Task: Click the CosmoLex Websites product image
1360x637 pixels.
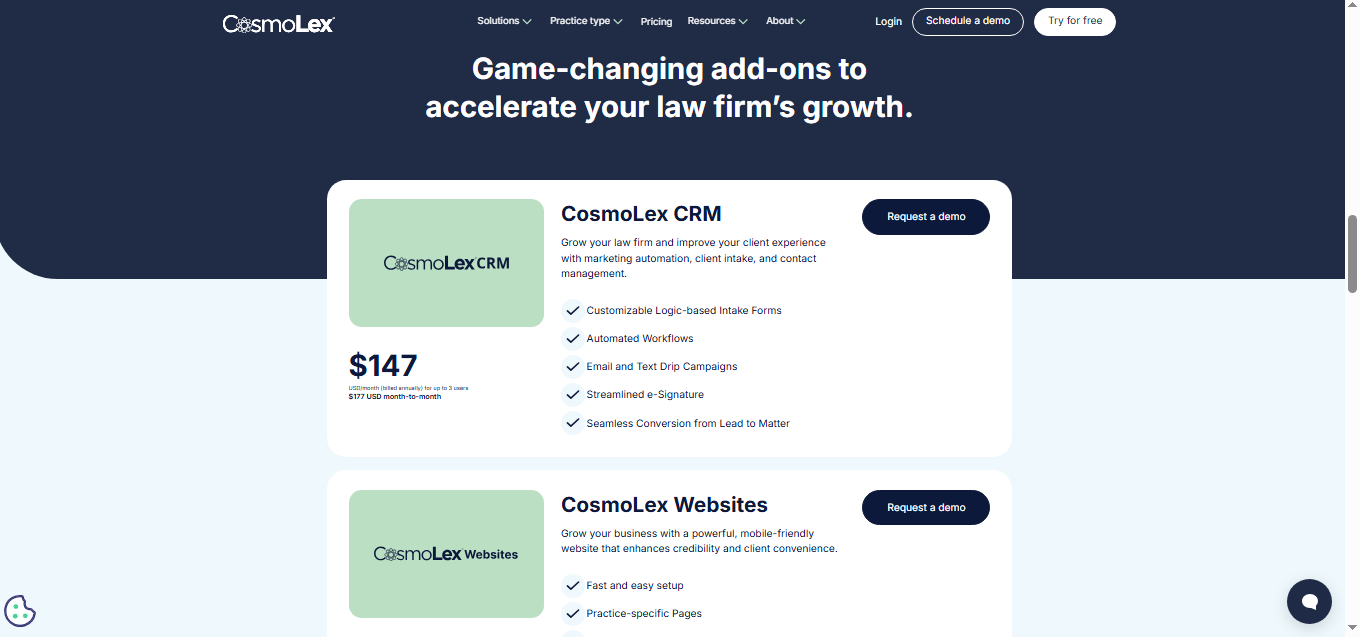Action: [x=446, y=554]
